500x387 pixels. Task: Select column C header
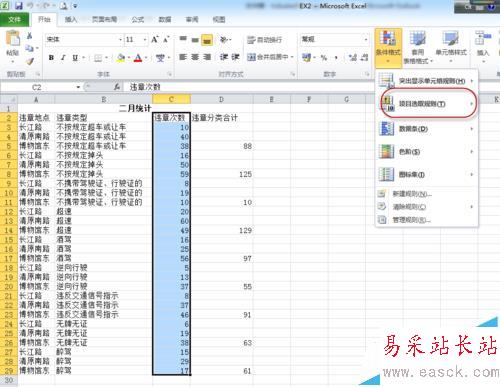(171, 99)
